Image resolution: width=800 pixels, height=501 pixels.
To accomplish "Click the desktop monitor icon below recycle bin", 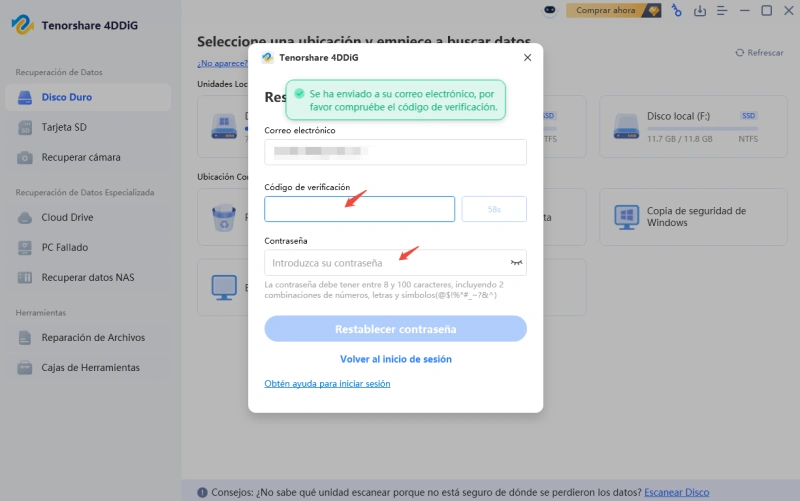I will point(224,287).
